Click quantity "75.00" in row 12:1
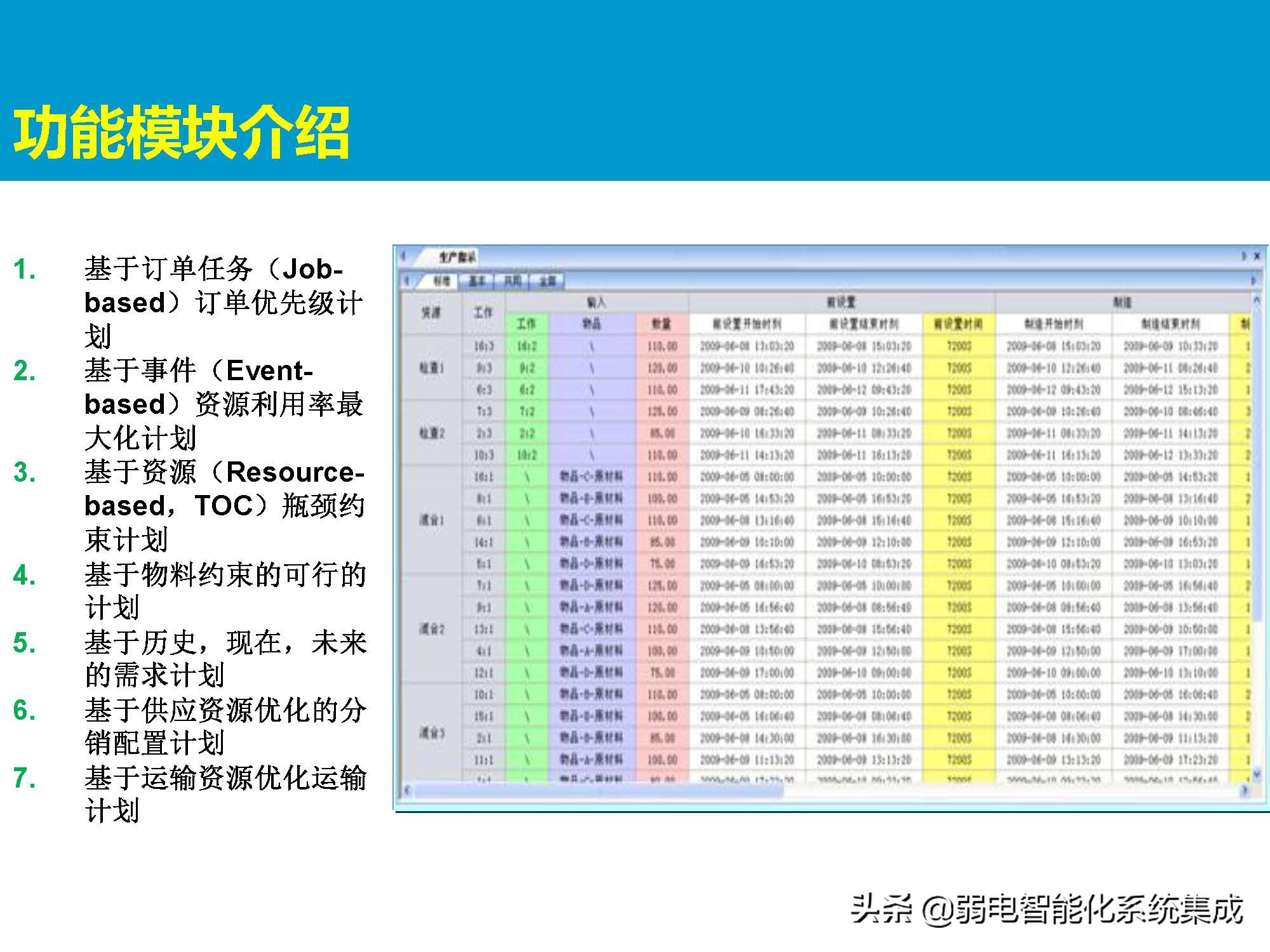Viewport: 1270px width, 952px height. 662,672
